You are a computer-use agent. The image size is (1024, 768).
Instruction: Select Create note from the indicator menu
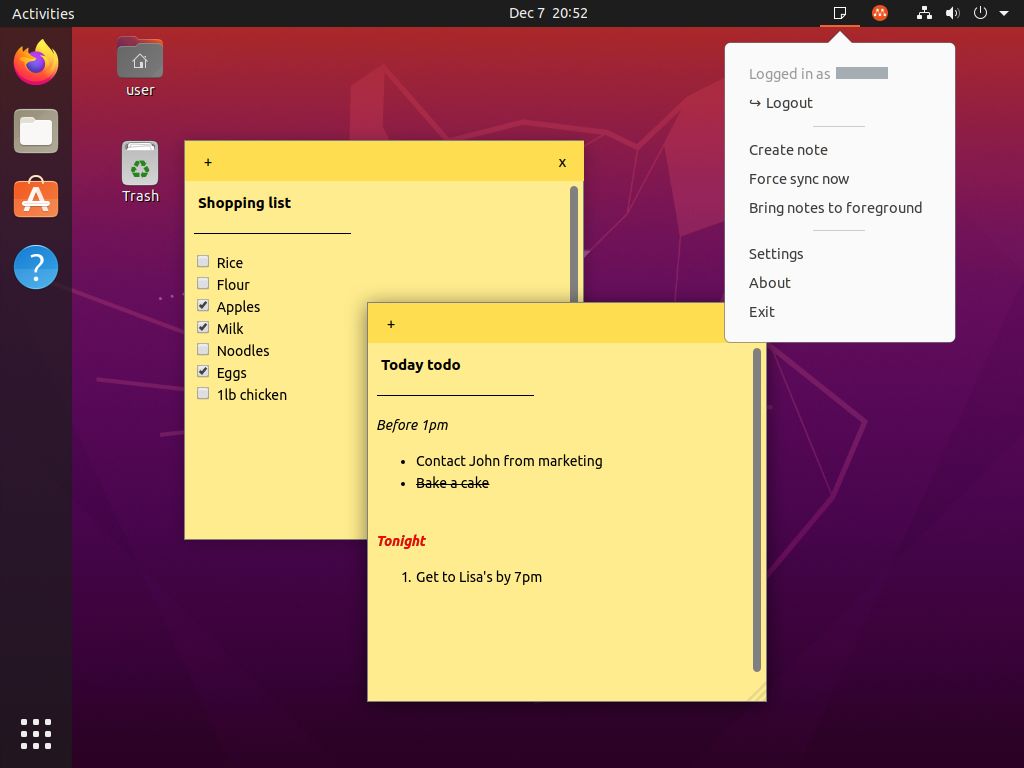788,149
